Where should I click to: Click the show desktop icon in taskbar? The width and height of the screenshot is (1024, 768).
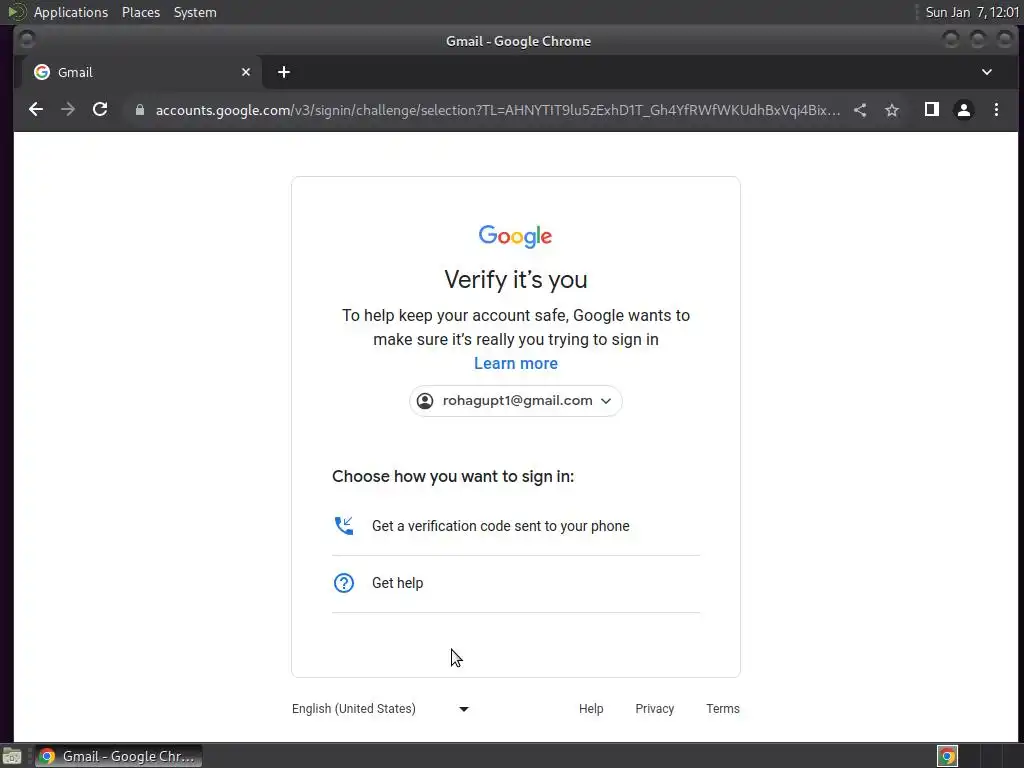[x=12, y=756]
